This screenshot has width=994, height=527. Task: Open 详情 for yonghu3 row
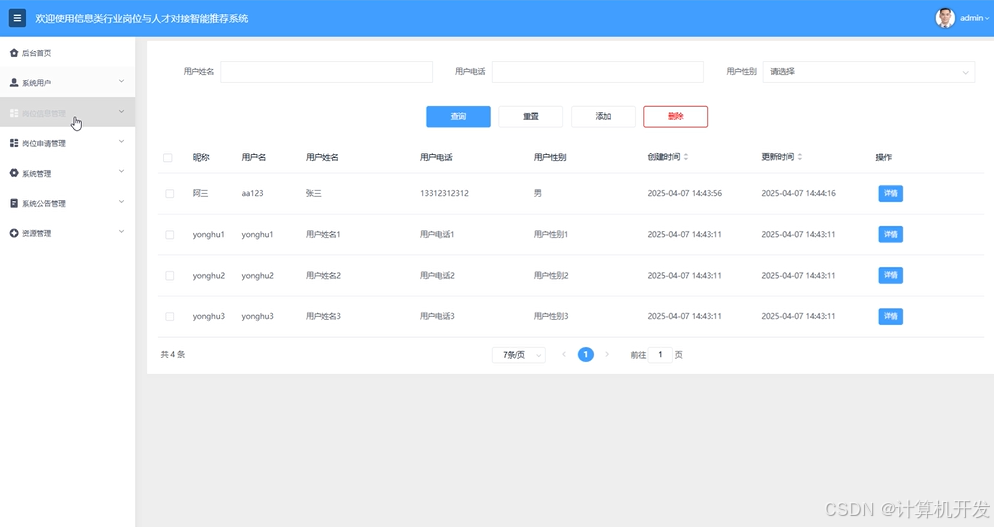(x=891, y=316)
